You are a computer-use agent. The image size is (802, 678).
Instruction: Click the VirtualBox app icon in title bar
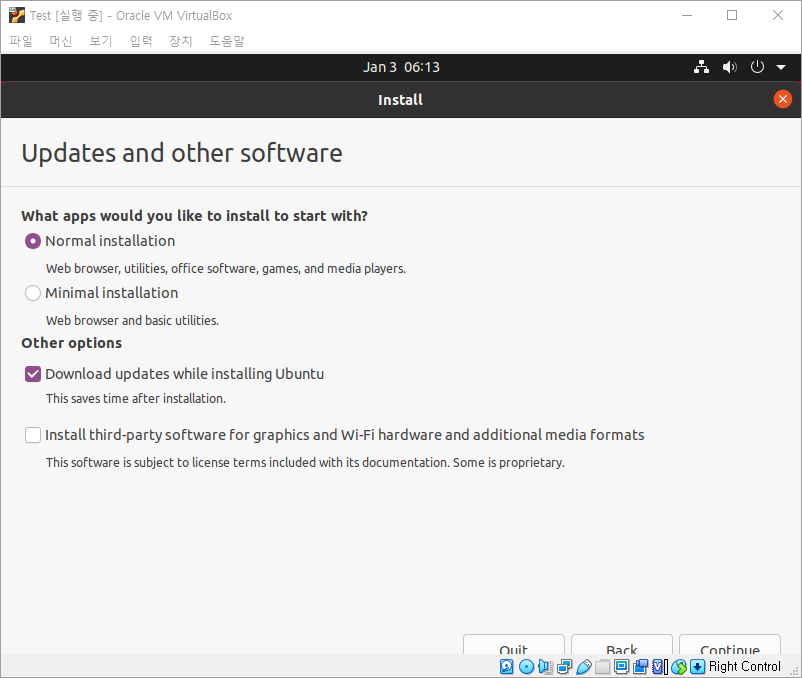pyautogui.click(x=16, y=15)
